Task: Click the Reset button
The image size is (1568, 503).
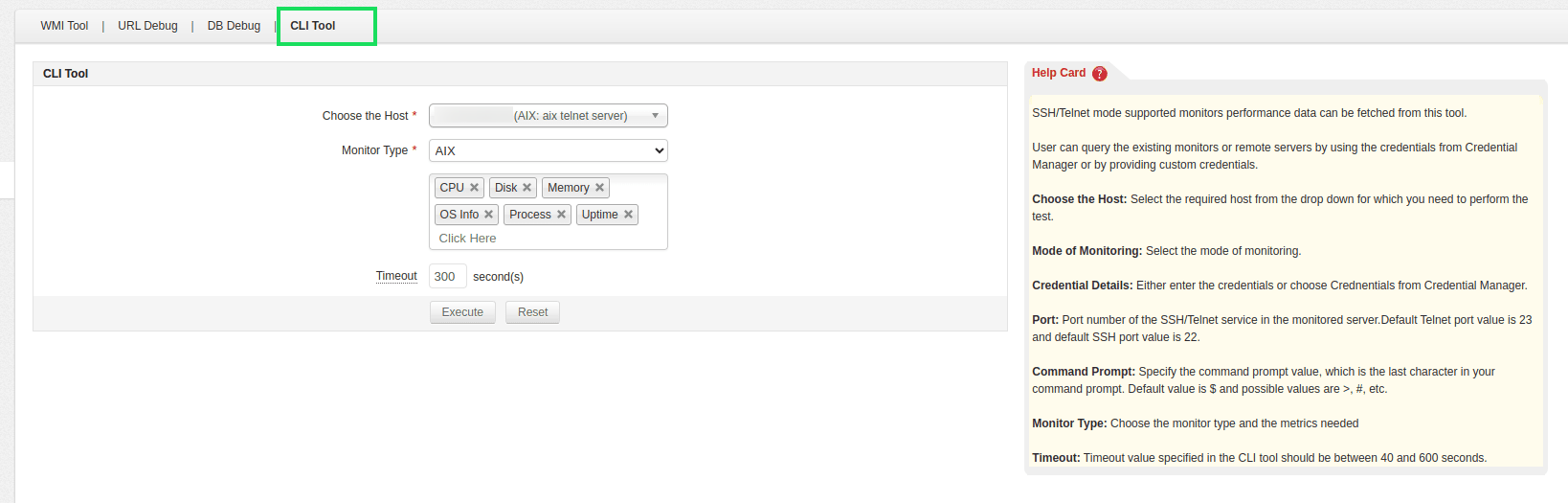Action: [532, 312]
